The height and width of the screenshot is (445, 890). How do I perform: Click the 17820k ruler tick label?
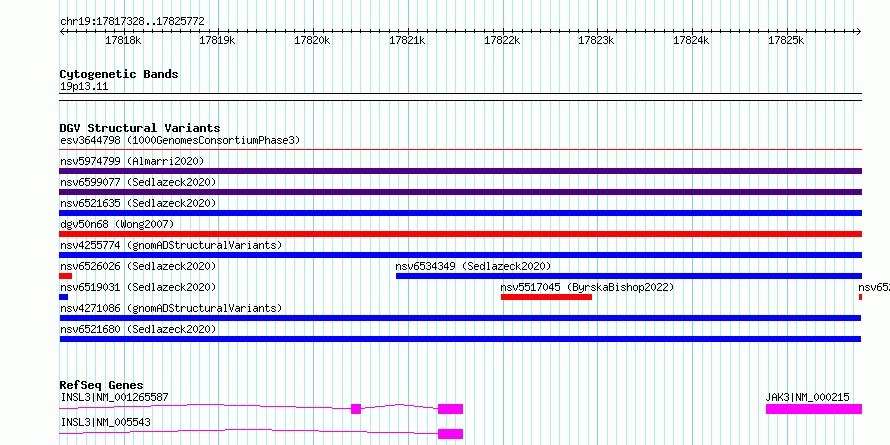313,40
